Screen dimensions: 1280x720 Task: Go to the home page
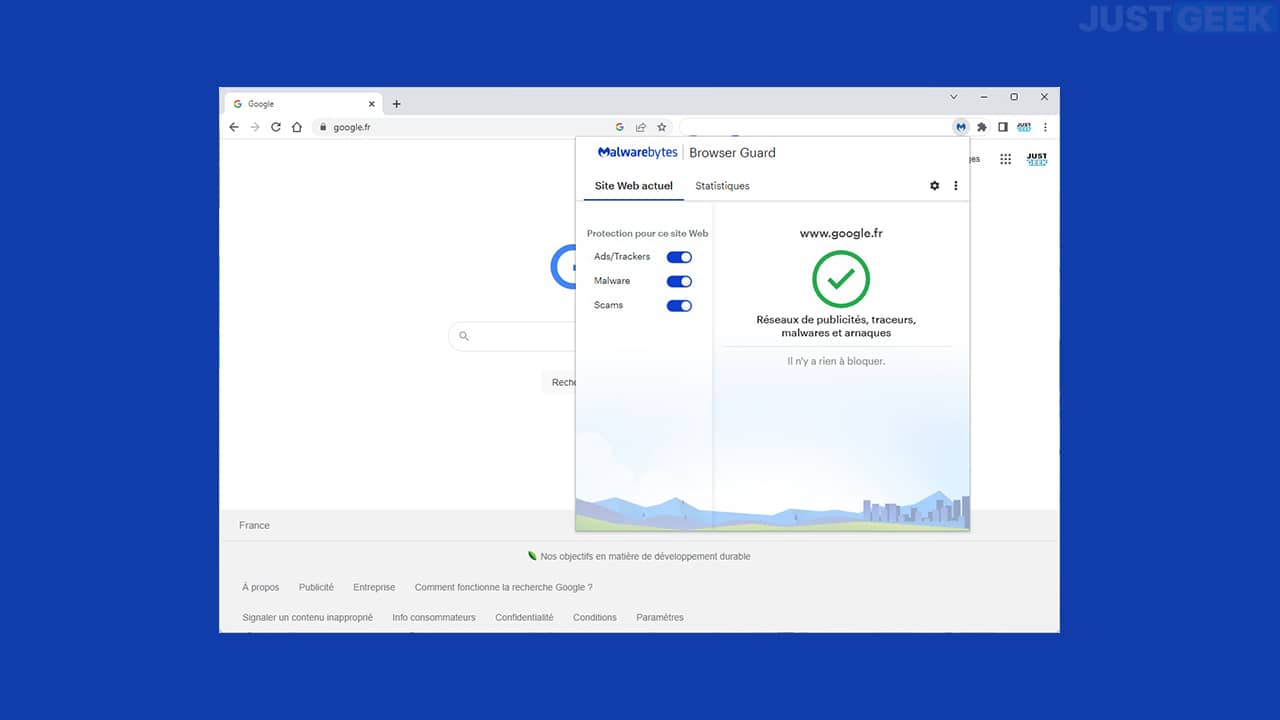point(297,127)
